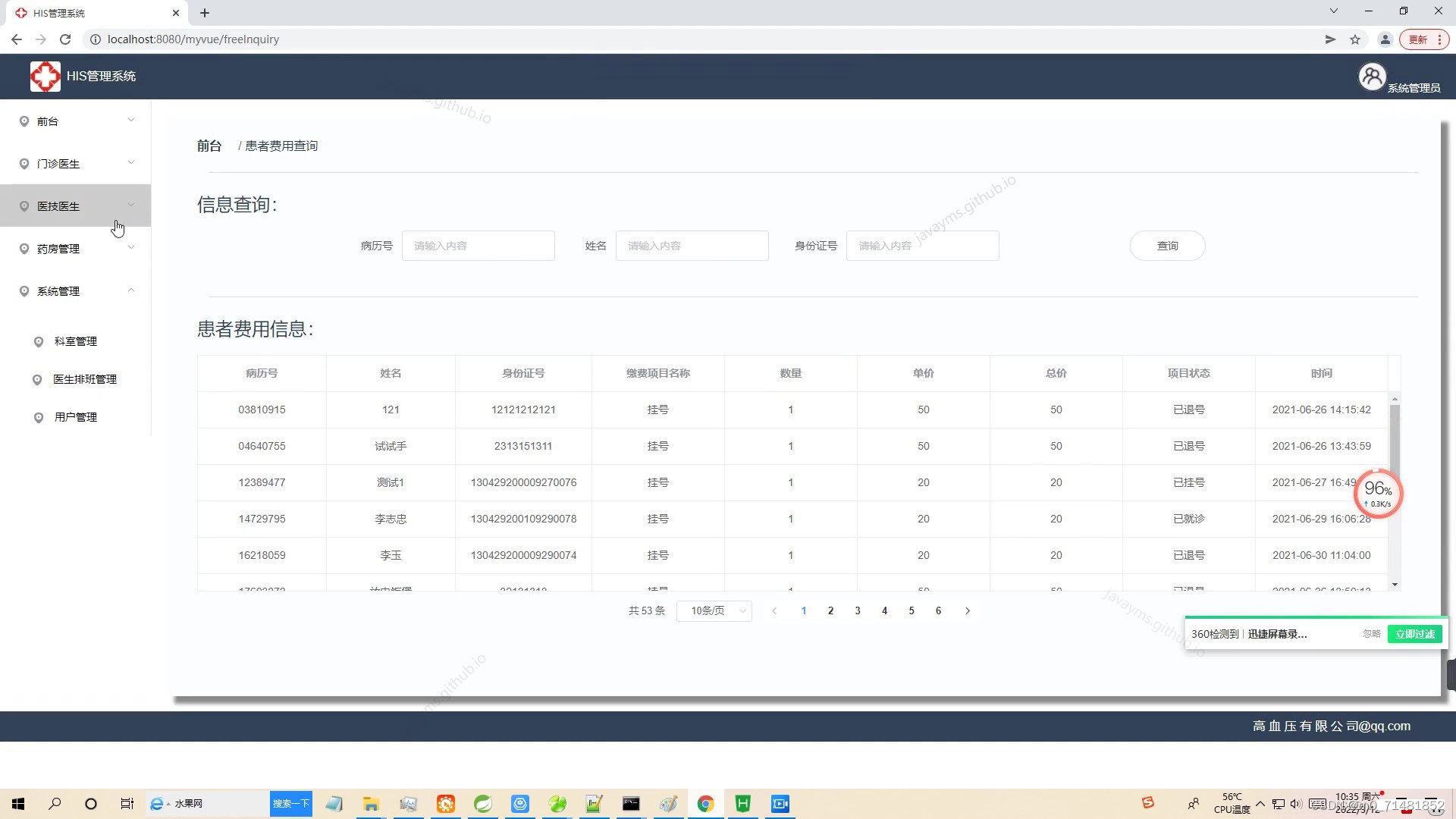1456x819 pixels.
Task: Reload the page with the refresh icon
Action: [x=65, y=39]
